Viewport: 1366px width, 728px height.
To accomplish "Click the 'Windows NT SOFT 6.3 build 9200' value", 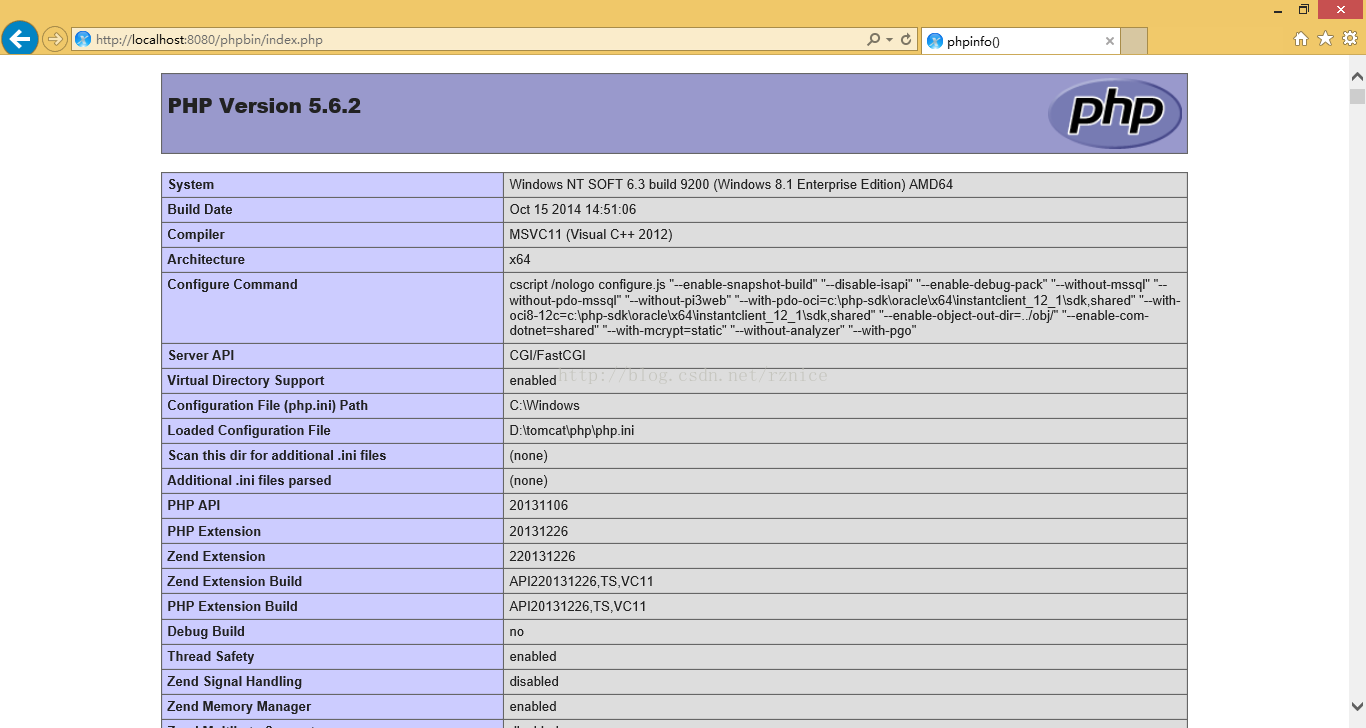I will click(731, 185).
